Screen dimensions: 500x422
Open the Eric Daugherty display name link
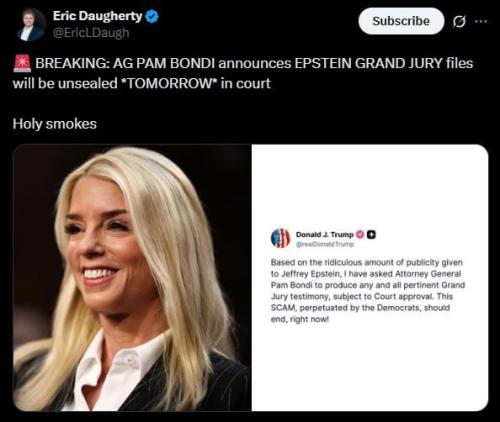[97, 16]
